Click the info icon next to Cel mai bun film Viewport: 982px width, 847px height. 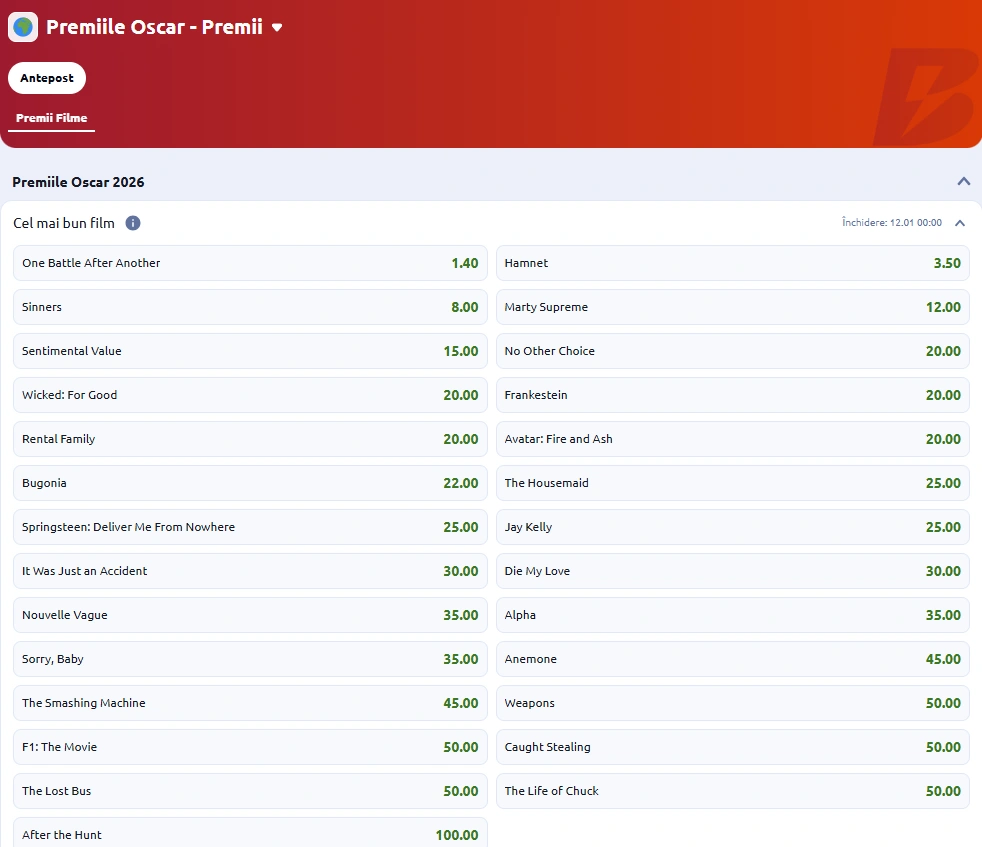click(x=133, y=223)
